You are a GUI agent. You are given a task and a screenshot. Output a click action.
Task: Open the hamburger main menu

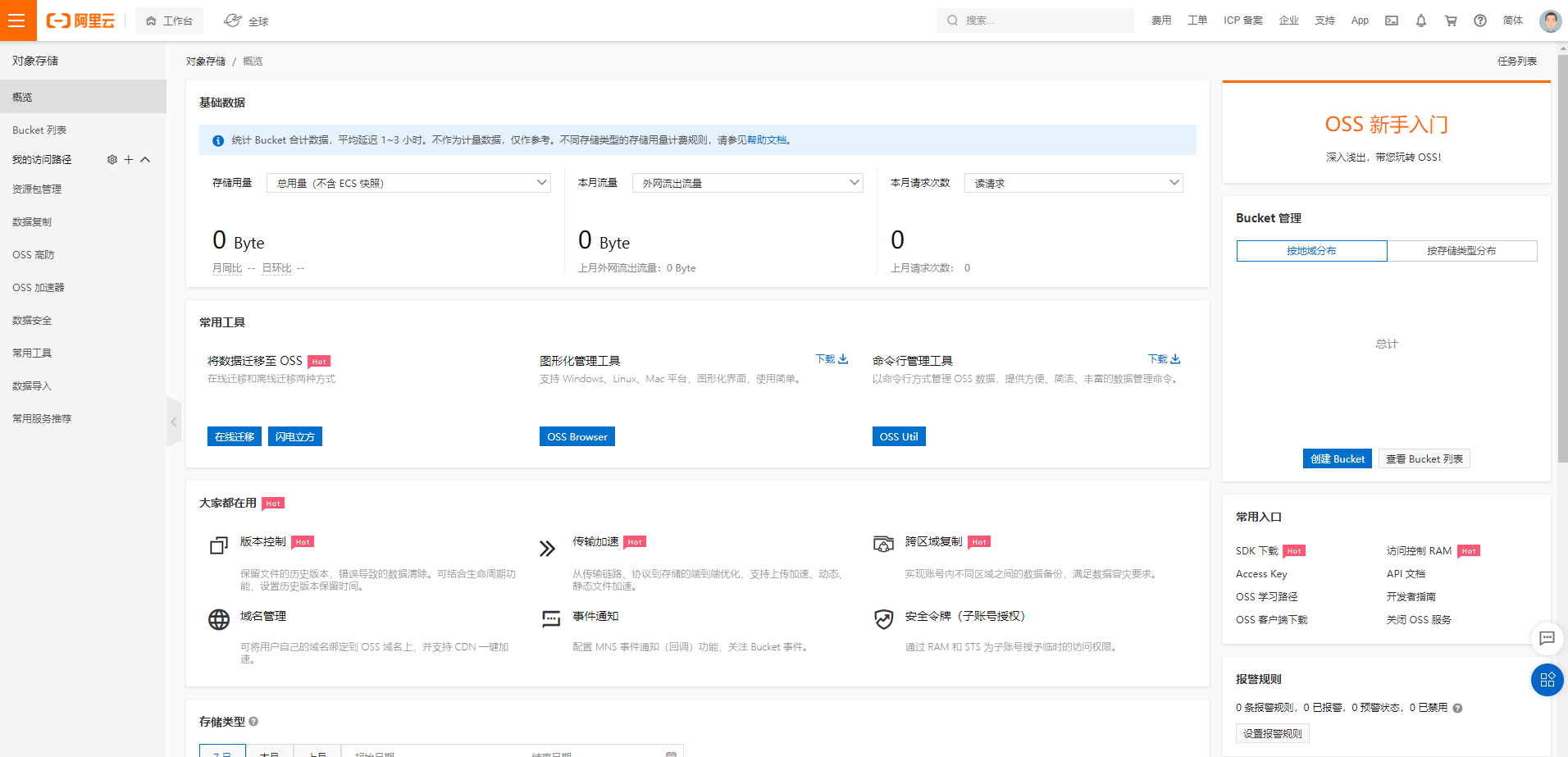click(x=18, y=21)
